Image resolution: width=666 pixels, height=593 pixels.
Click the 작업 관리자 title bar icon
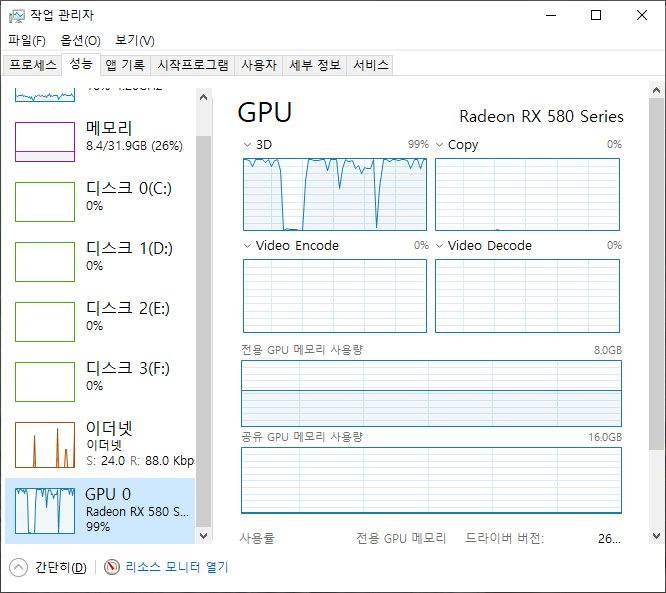(17, 16)
